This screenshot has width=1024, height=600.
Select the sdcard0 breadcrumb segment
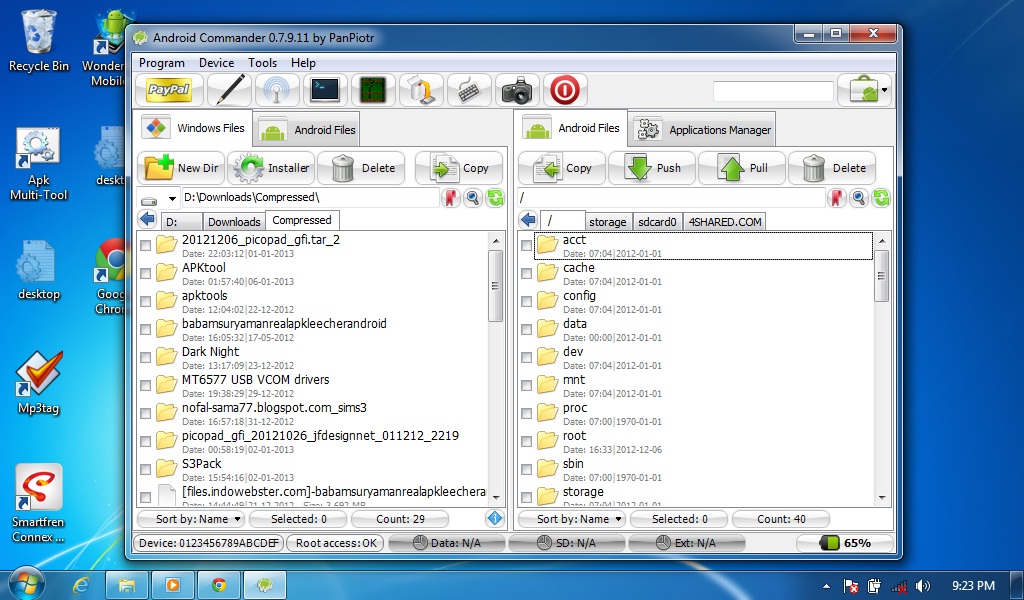(657, 221)
